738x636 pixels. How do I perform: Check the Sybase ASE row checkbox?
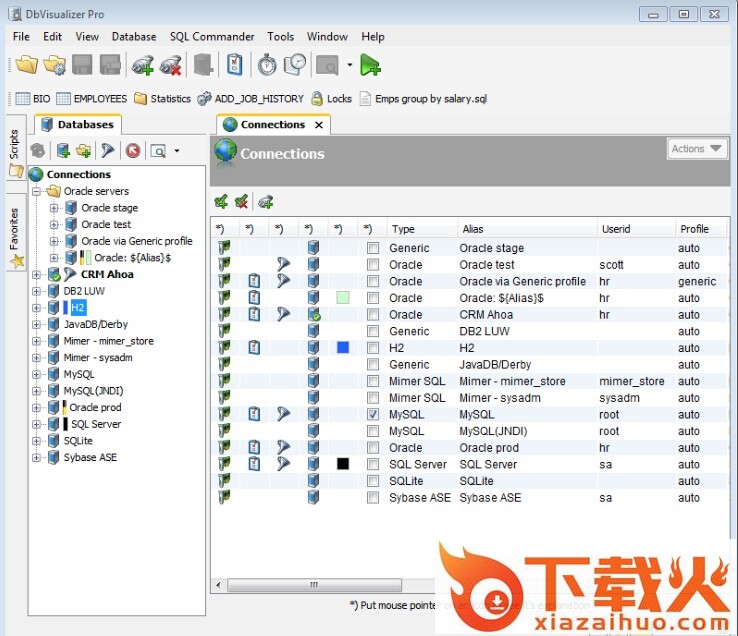pos(373,498)
